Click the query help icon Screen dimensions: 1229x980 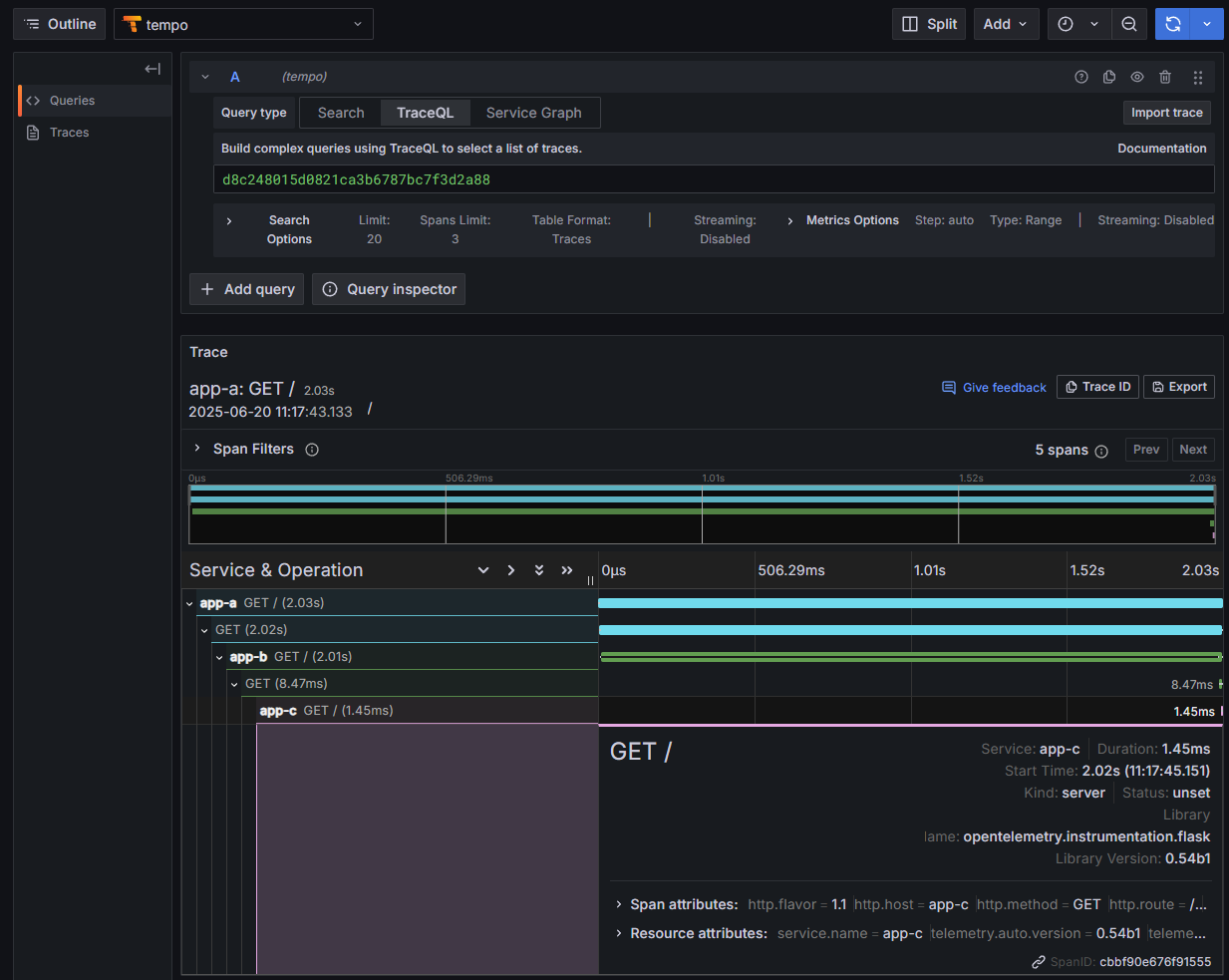pyautogui.click(x=1081, y=77)
